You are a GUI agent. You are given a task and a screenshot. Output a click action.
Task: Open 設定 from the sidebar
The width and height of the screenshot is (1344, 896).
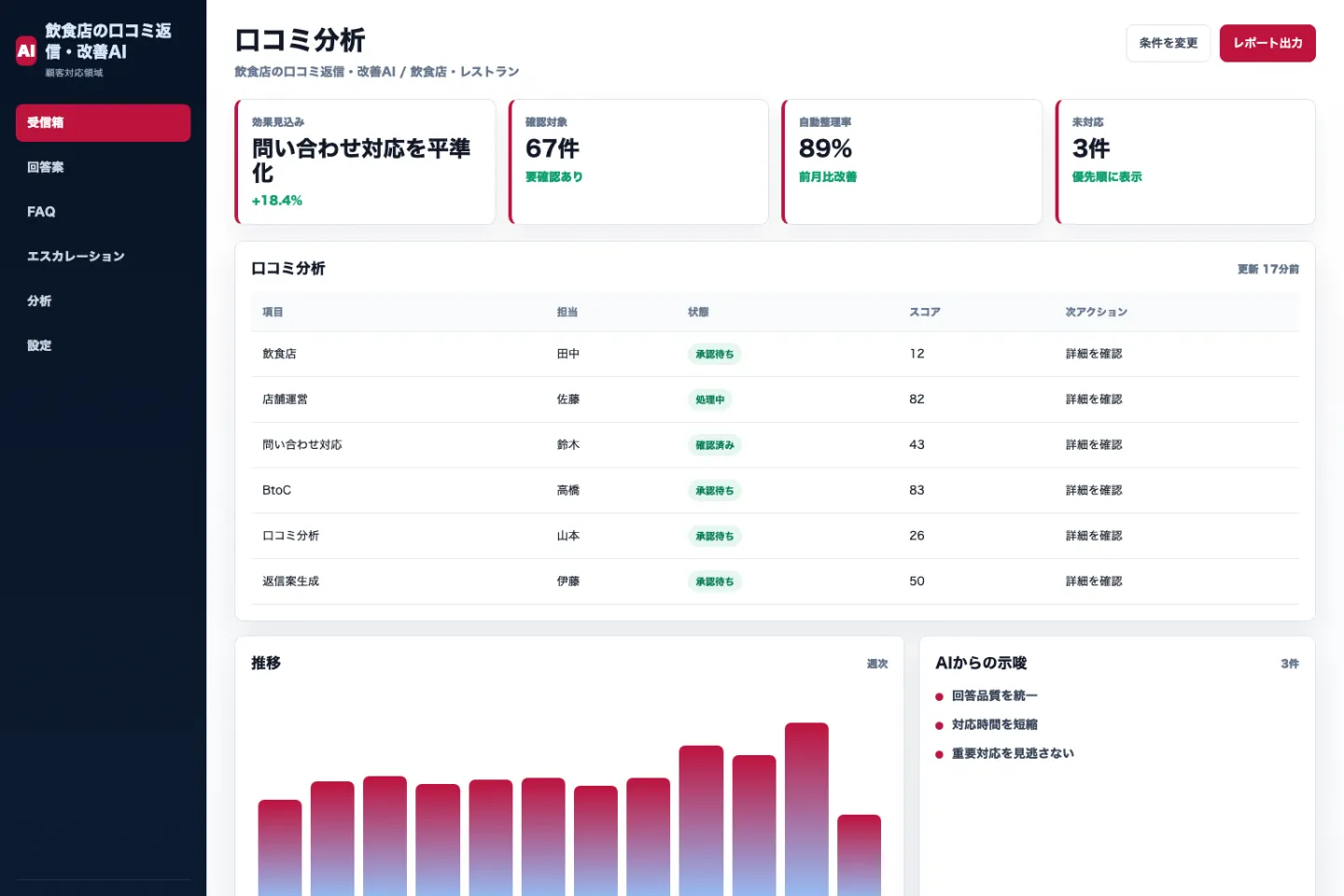(x=103, y=345)
